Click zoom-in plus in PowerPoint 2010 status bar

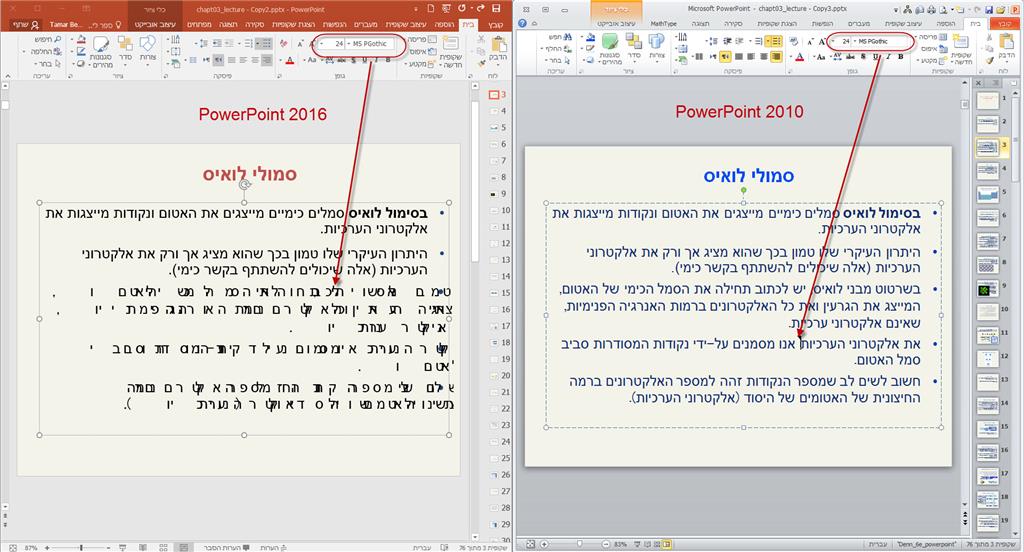click(x=544, y=544)
